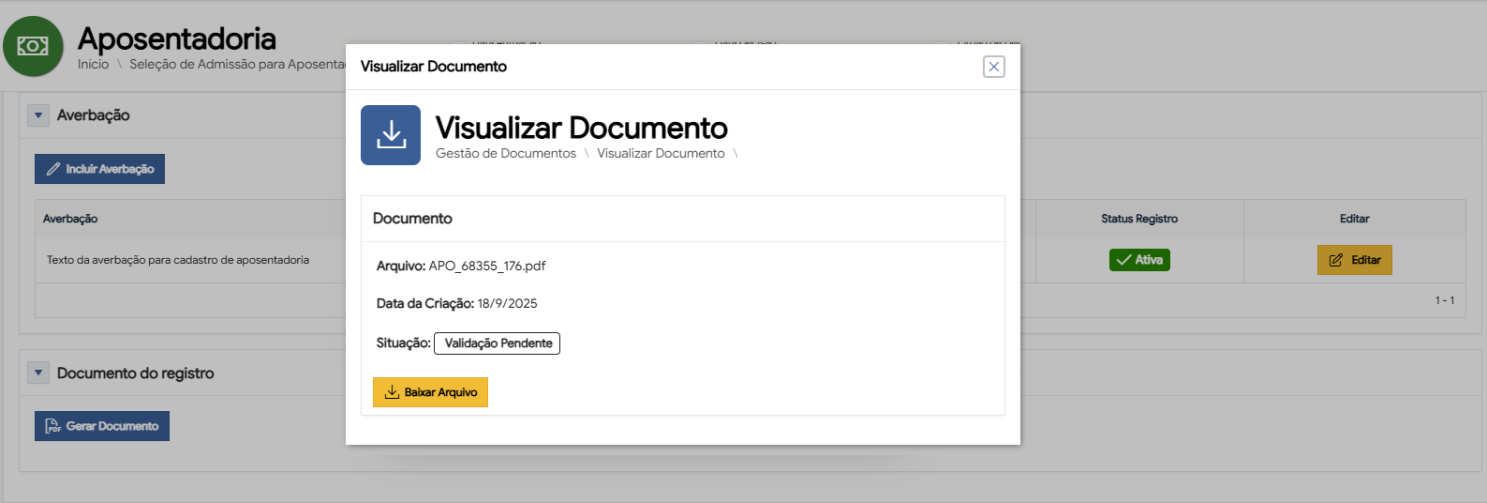1487x503 pixels.
Task: Select the Visualizar Documento breadcrumb item
Action: (660, 154)
